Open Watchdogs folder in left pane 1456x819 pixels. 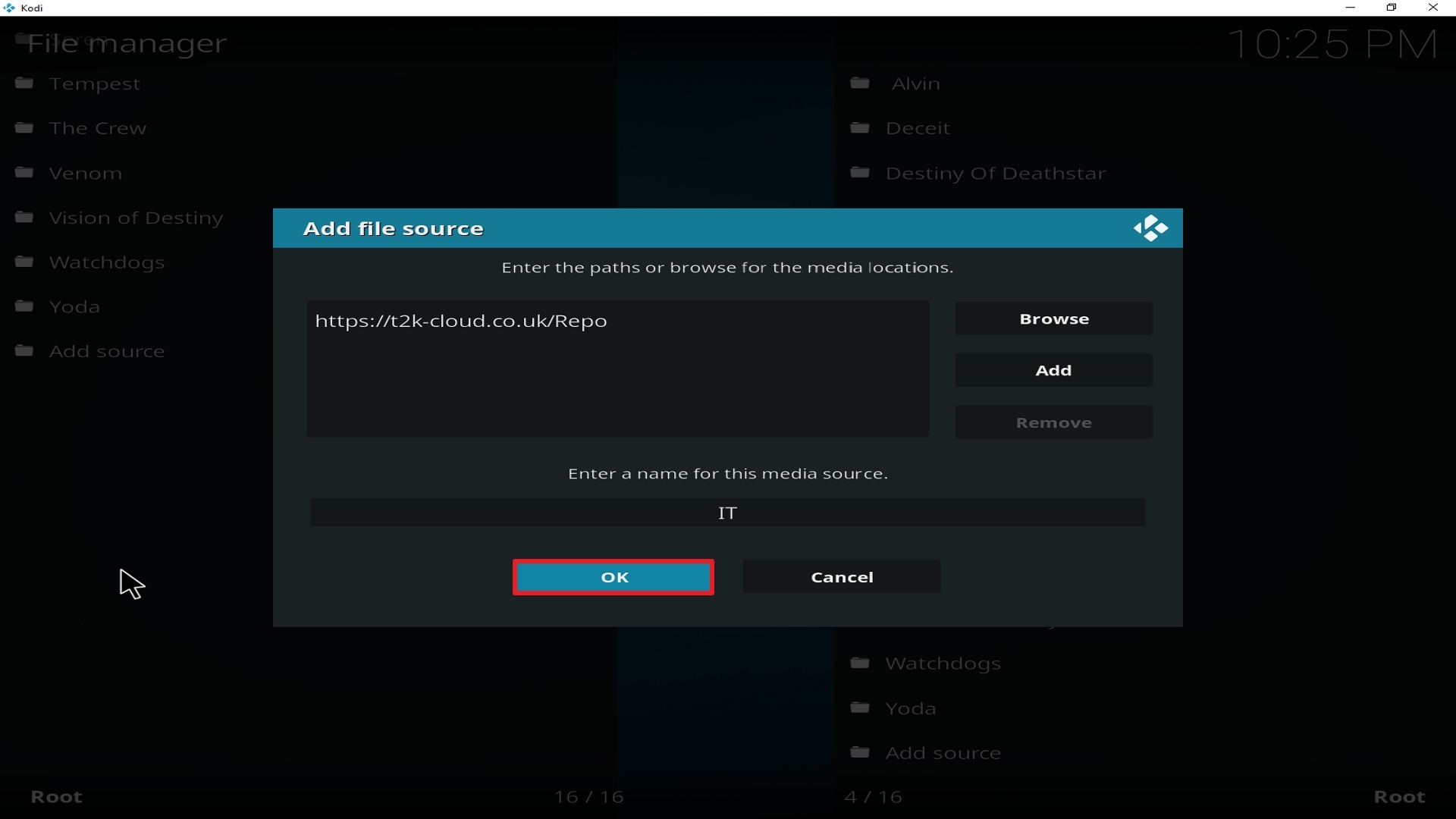[x=107, y=263]
